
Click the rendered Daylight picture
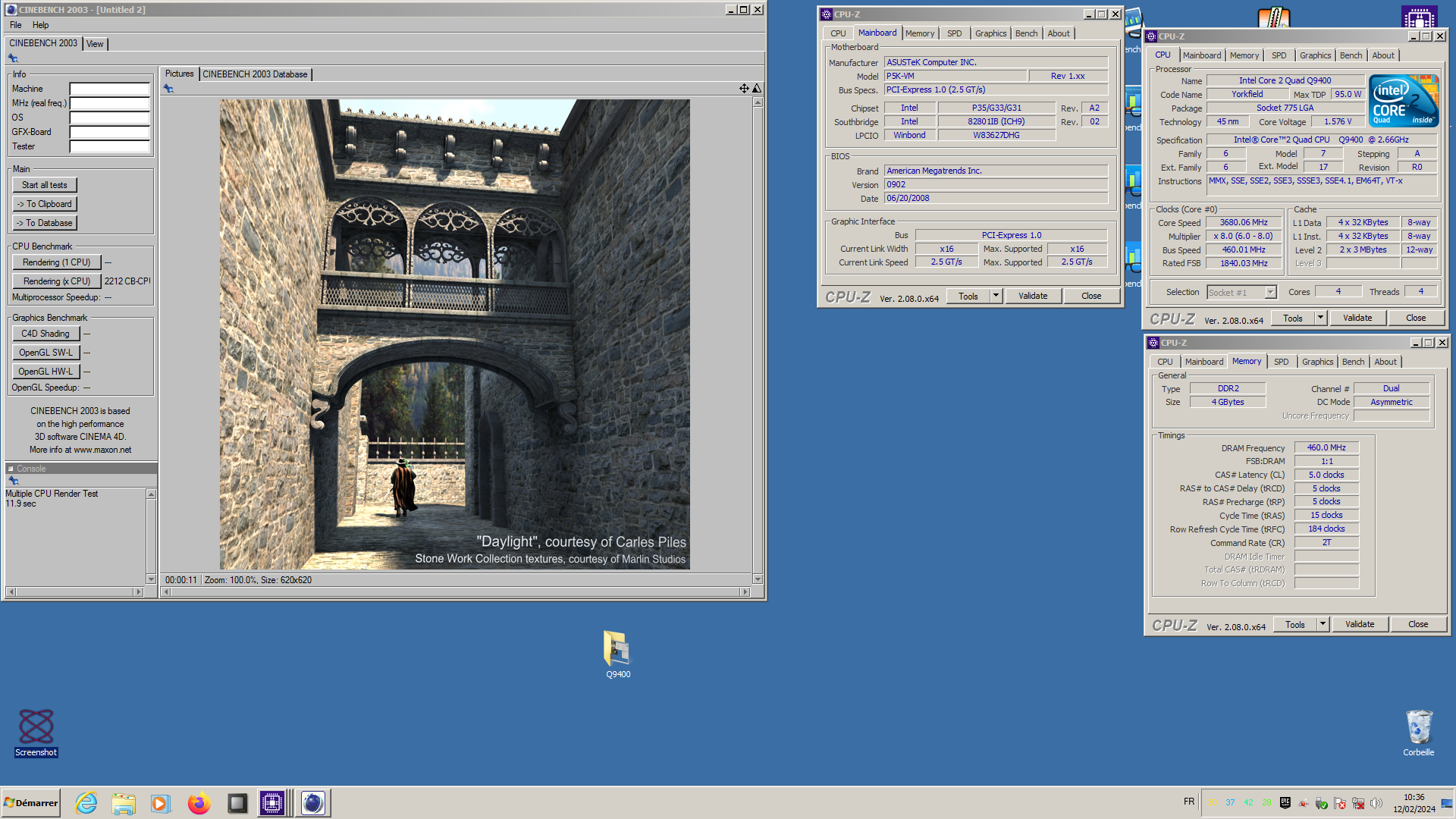point(454,334)
